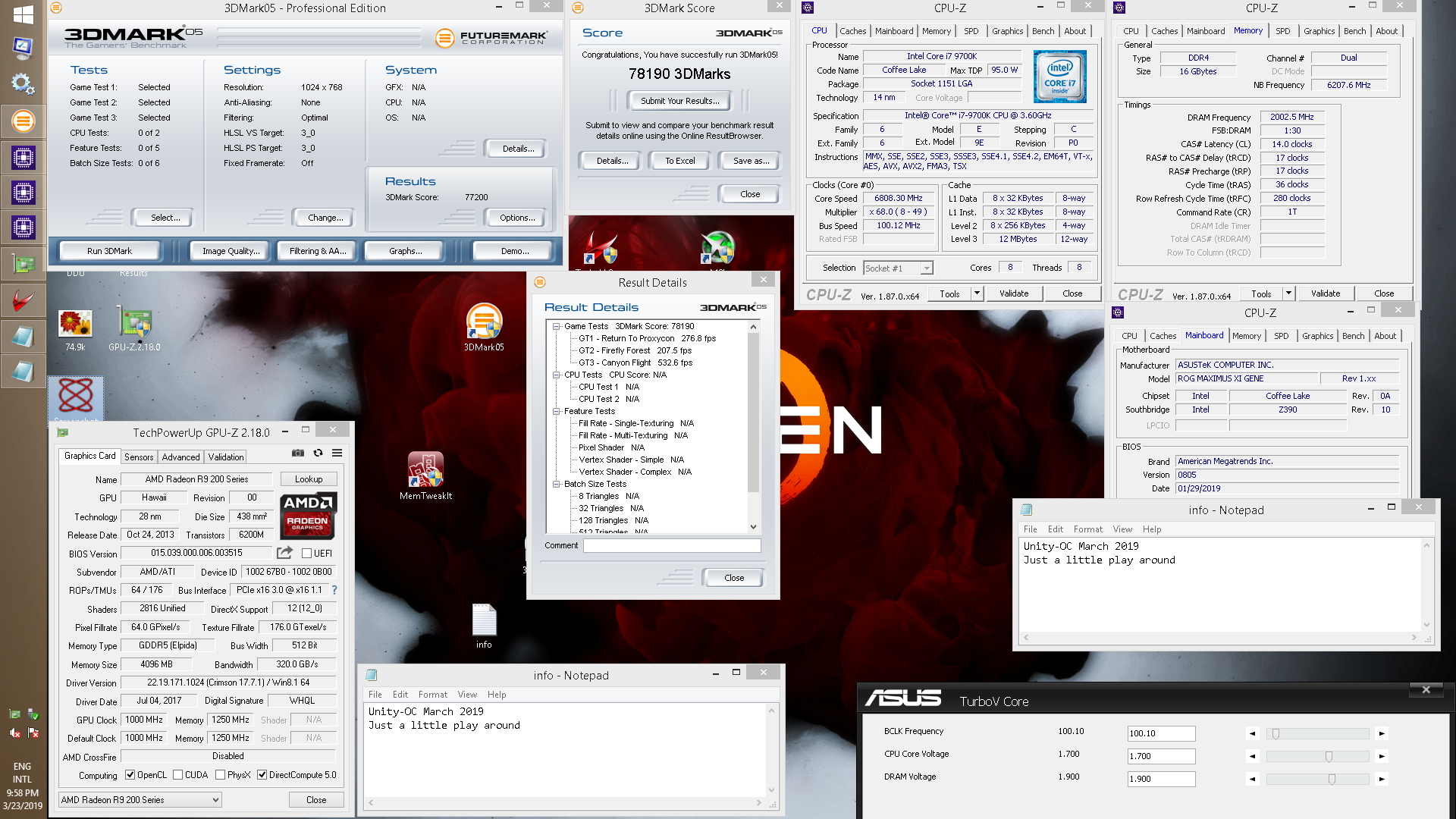
Task: Increase CPU Core Voltage with right arrow
Action: (1382, 756)
